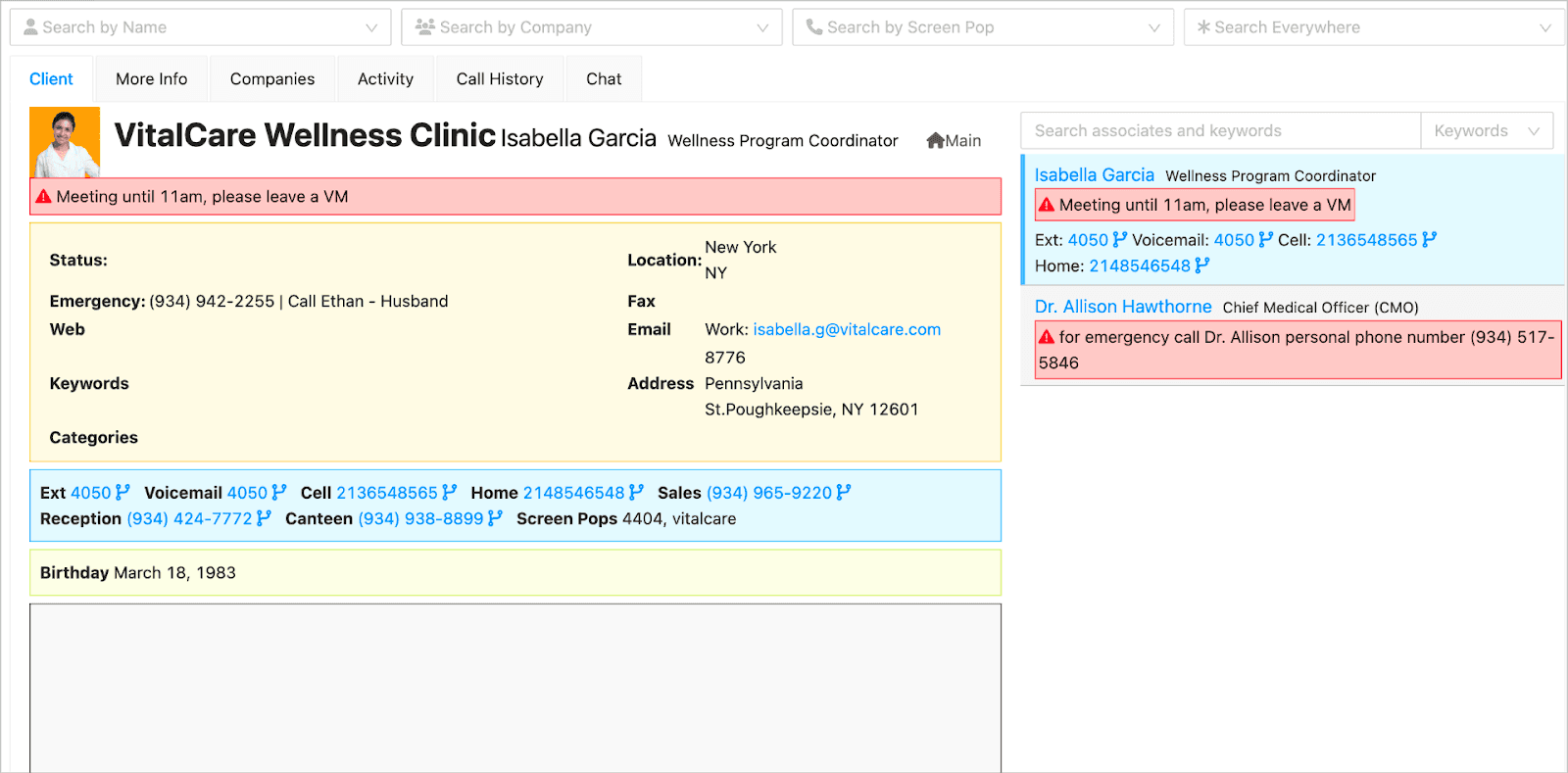Screen dimensions: 1568x773
Task: Go to the Activity tab
Action: tap(385, 79)
